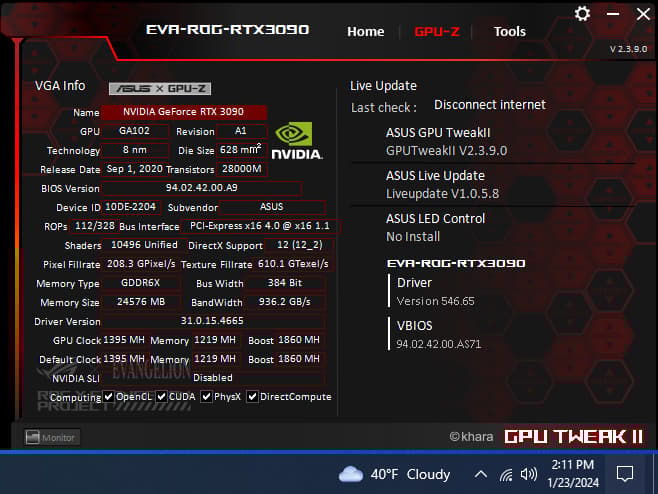Click the NVIDIA SLI value Disabled
The image size is (658, 494).
click(x=213, y=378)
